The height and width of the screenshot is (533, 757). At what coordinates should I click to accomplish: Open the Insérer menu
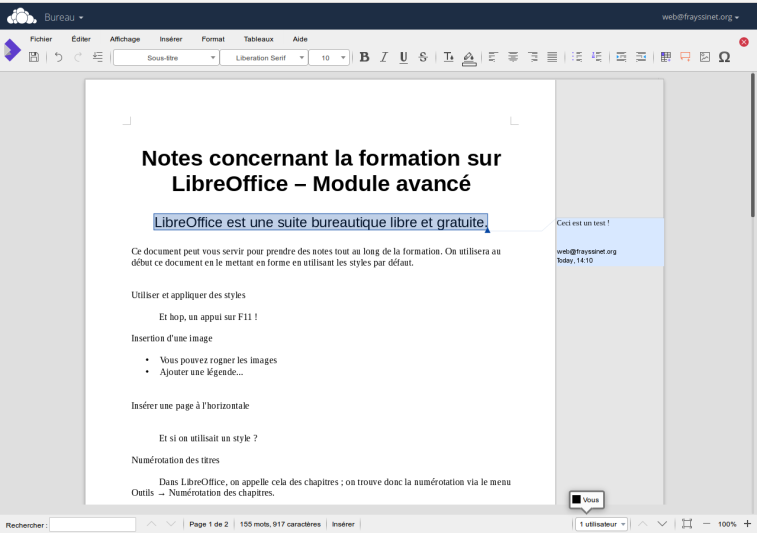pyautogui.click(x=171, y=39)
